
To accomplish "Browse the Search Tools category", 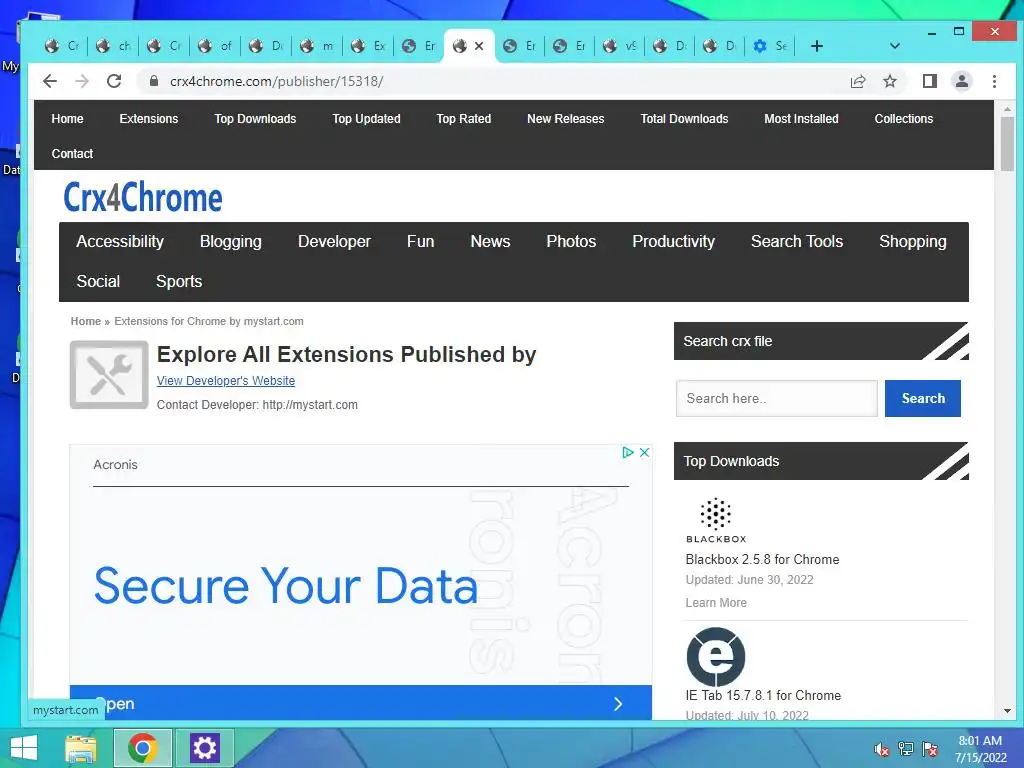I will pos(797,242).
